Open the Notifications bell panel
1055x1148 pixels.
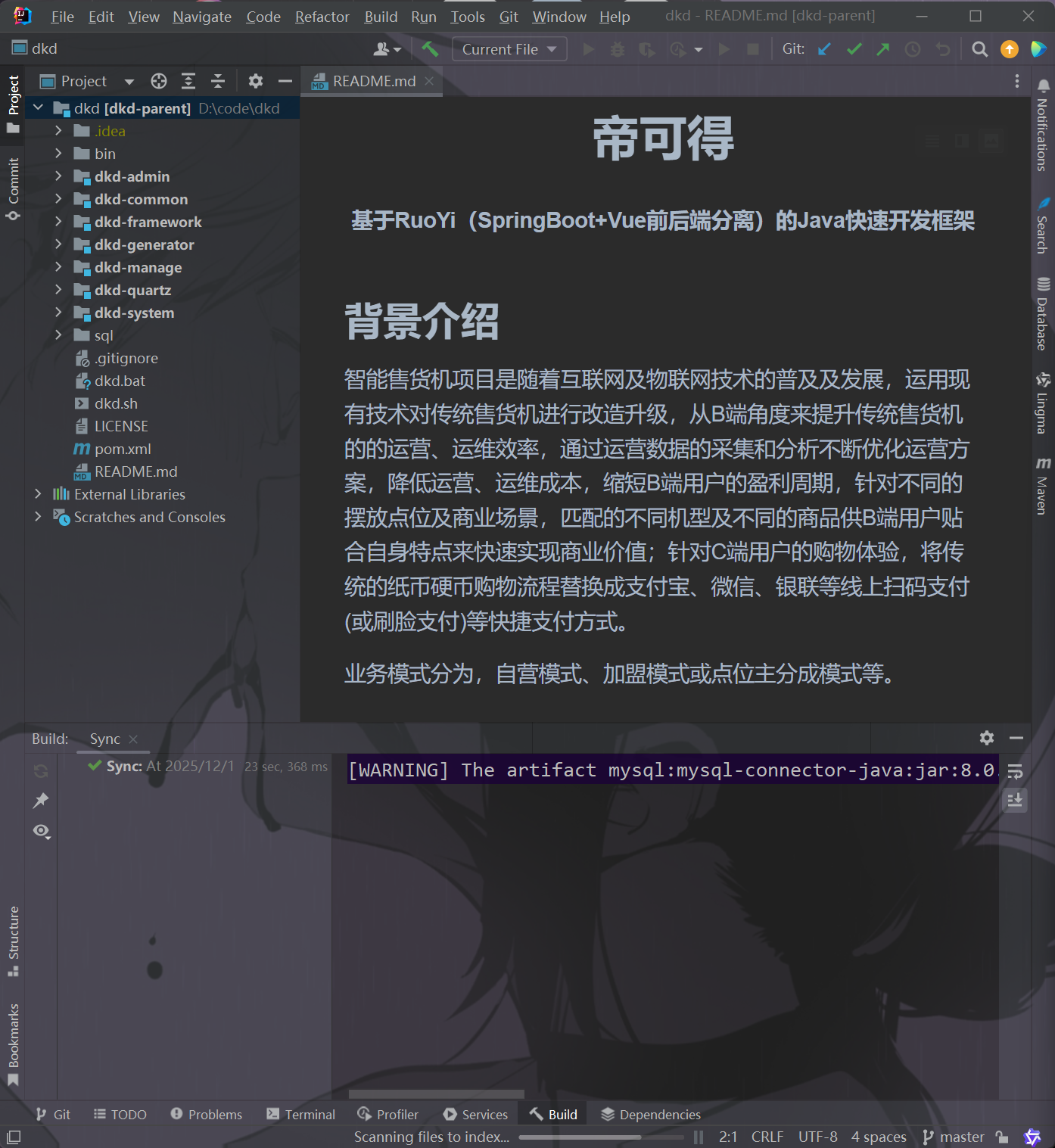click(1043, 121)
